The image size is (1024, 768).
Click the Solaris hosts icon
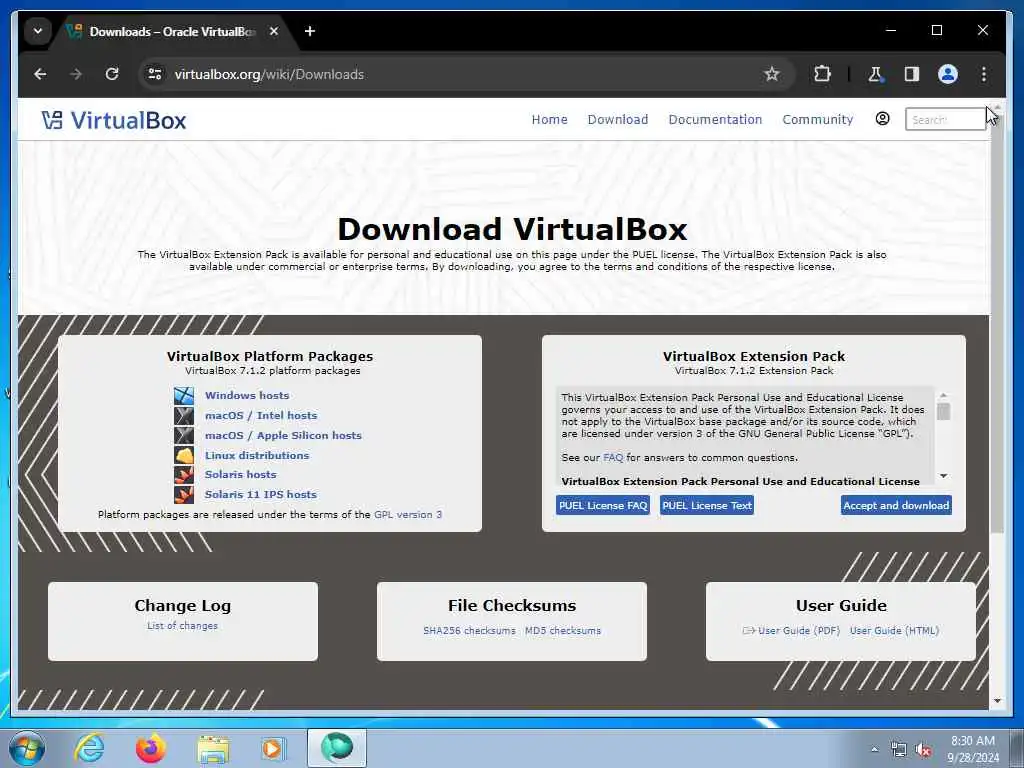click(184, 475)
